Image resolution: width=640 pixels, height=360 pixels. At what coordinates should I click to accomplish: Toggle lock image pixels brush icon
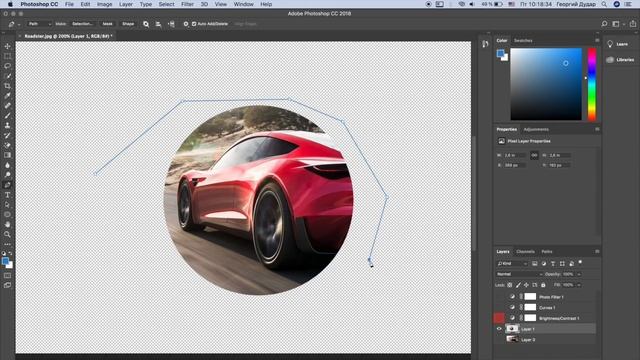coord(518,285)
